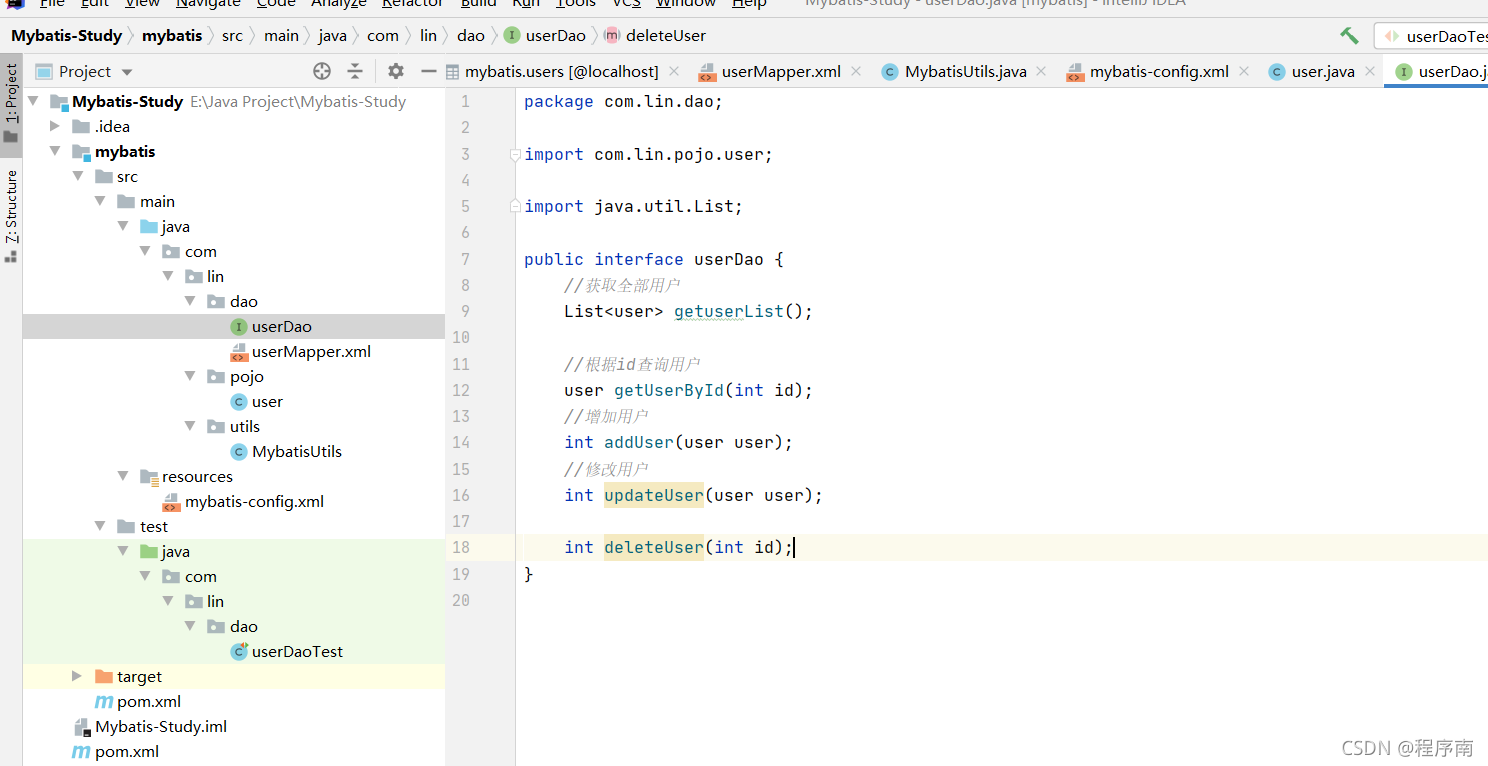Expand the target folder
The image size is (1488, 766).
[77, 676]
